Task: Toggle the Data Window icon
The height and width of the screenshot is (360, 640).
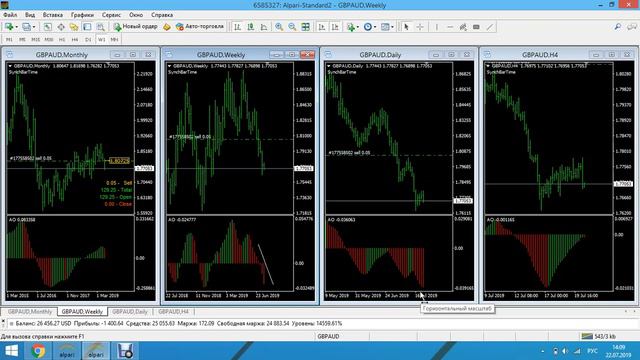Action: (x=61, y=27)
